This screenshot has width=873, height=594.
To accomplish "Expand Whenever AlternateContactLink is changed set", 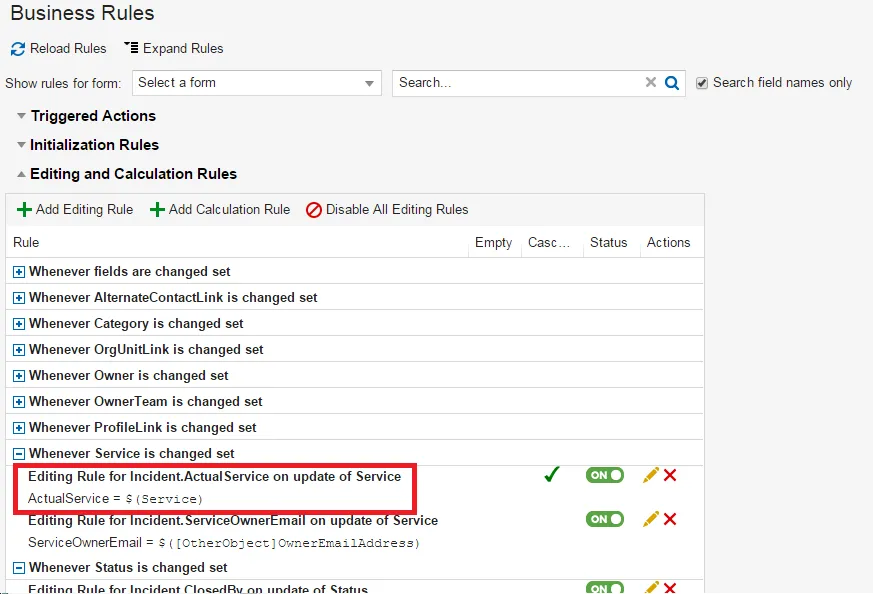I will click(x=19, y=298).
